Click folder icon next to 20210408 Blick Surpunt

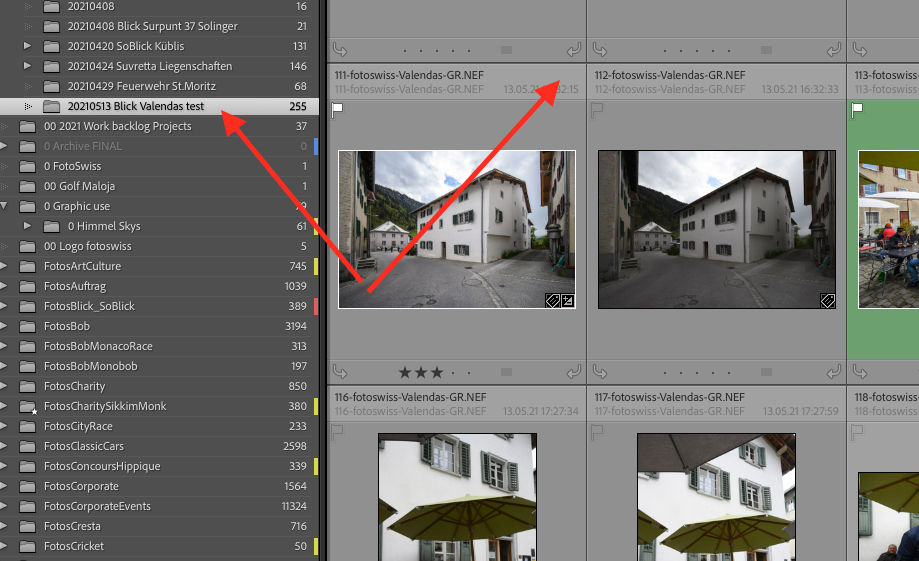(52, 26)
